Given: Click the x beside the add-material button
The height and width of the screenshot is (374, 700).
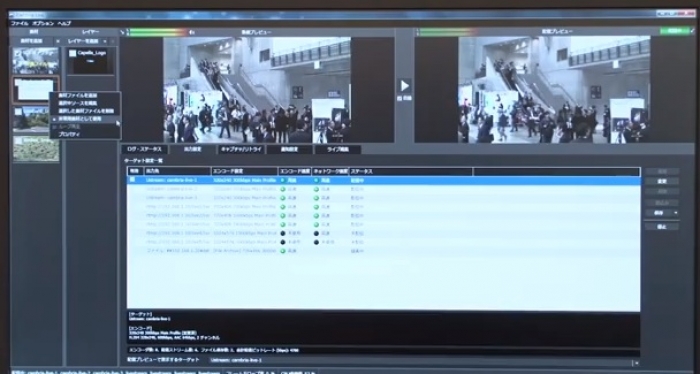Looking at the screenshot, I should pyautogui.click(x=58, y=41).
